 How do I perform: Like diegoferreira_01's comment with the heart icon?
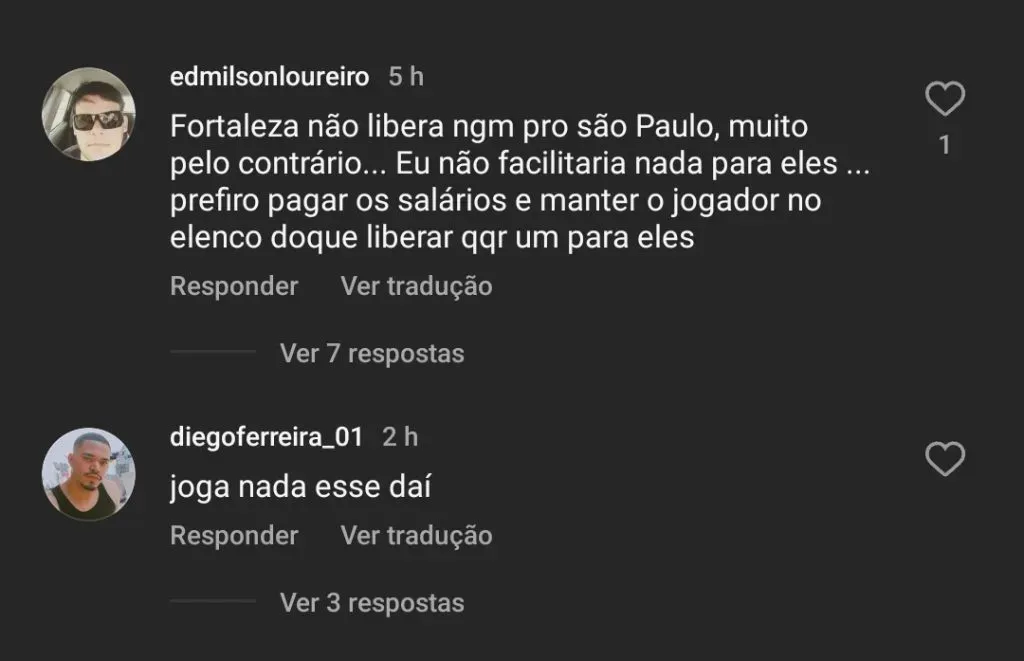pos(944,459)
